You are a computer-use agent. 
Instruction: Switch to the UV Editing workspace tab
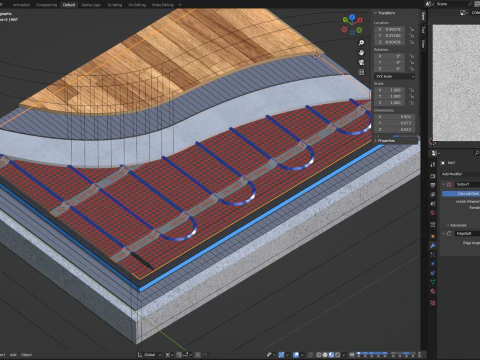click(x=137, y=5)
